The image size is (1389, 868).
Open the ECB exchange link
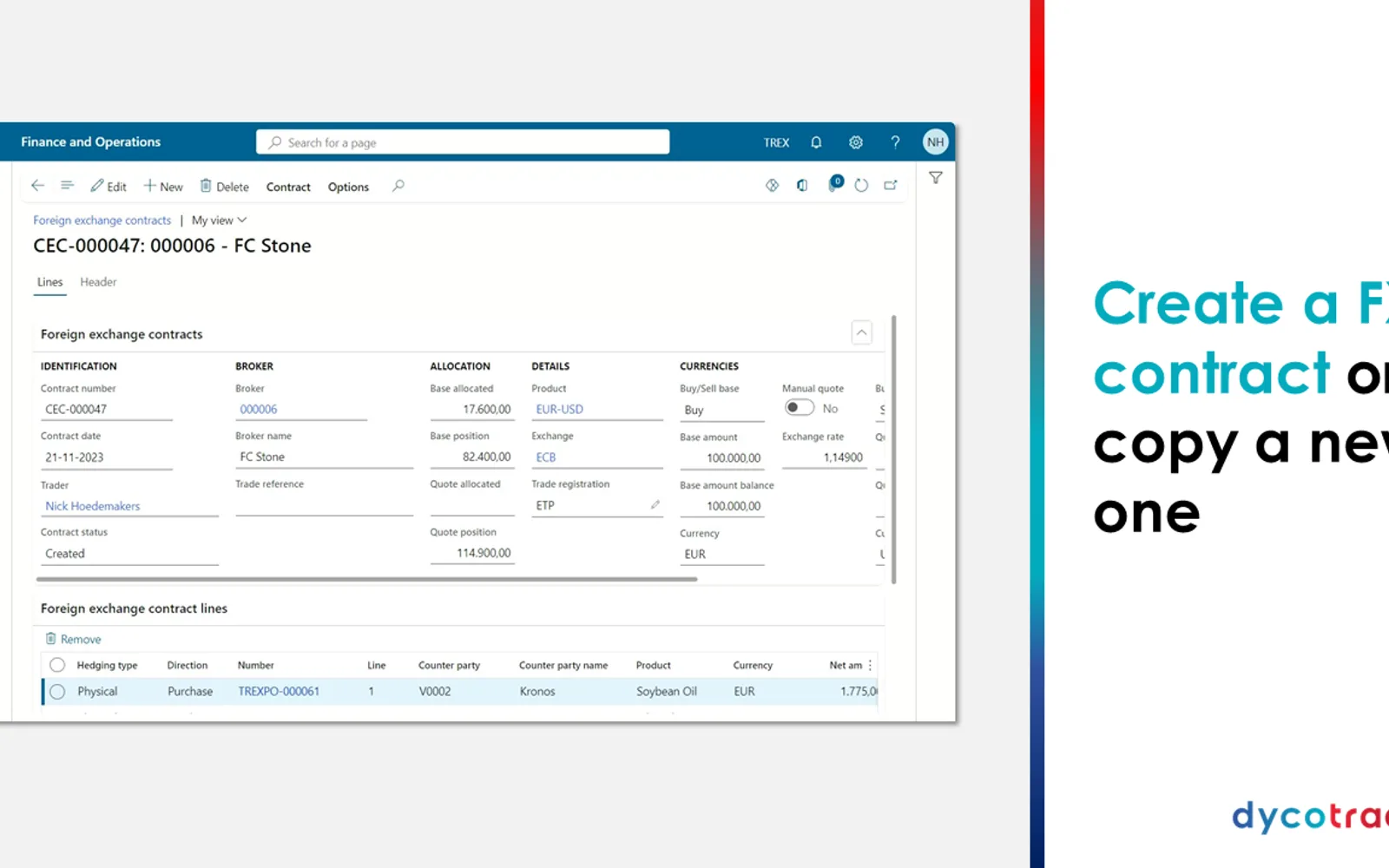tap(546, 457)
